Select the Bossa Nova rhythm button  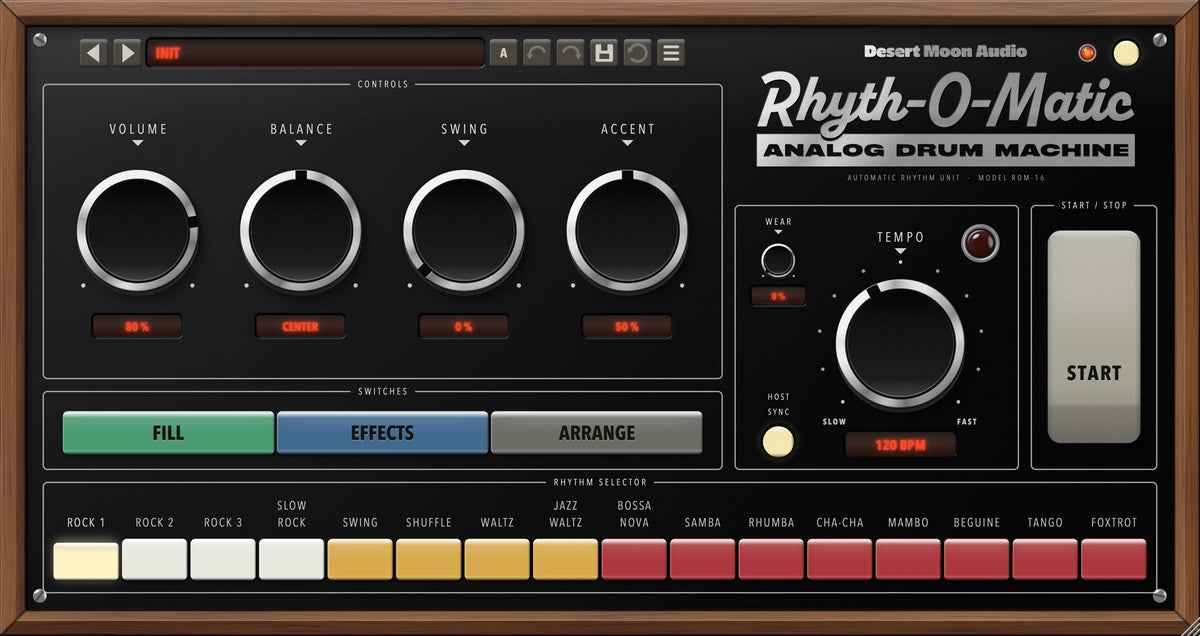pos(634,559)
